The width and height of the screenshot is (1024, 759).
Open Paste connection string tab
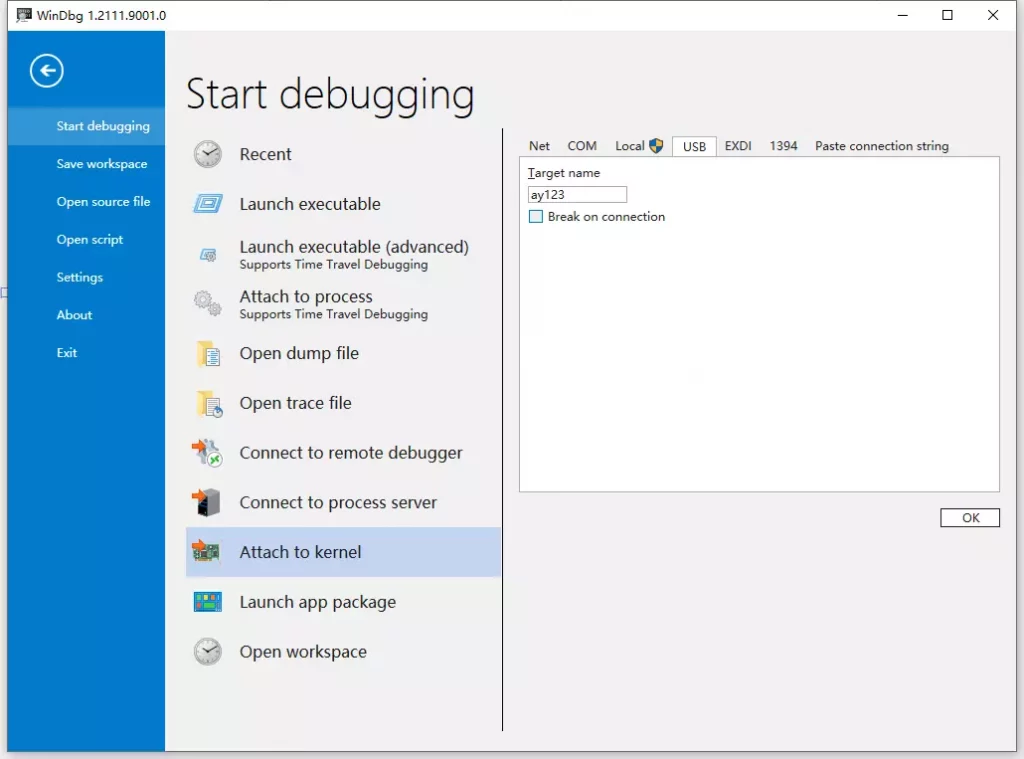pyautogui.click(x=881, y=146)
